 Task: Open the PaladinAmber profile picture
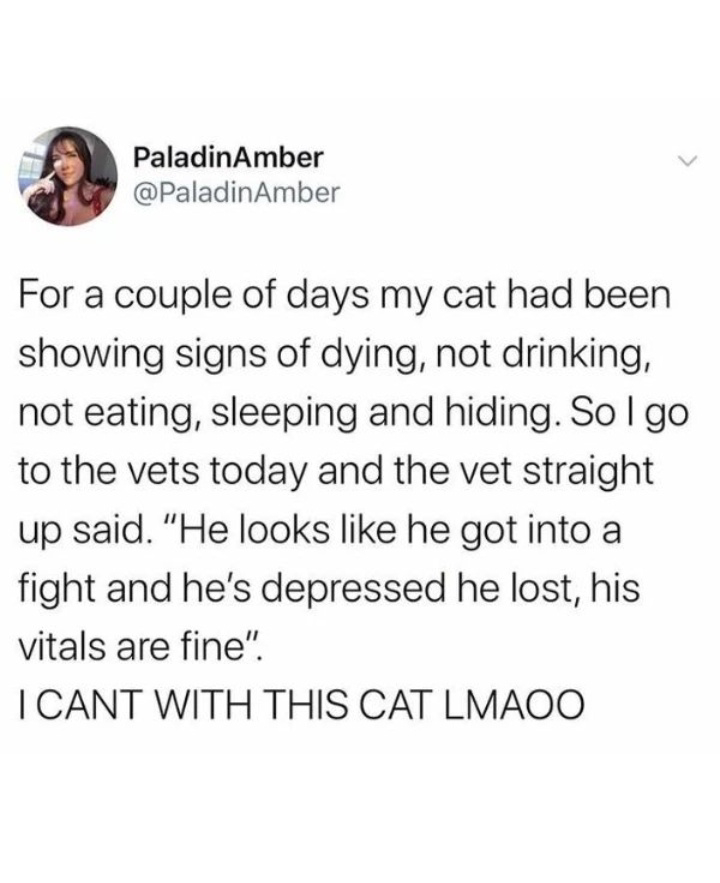pyautogui.click(x=69, y=176)
